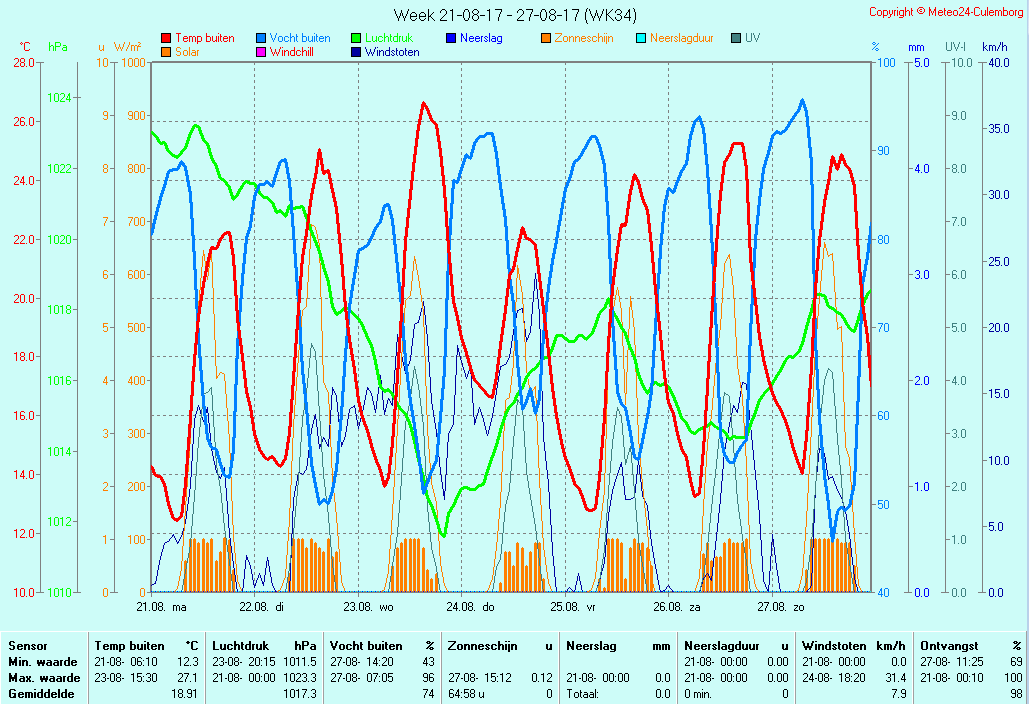Image resolution: width=1029 pixels, height=704 pixels.
Task: Click the Ontvangst % table header
Action: 970,646
